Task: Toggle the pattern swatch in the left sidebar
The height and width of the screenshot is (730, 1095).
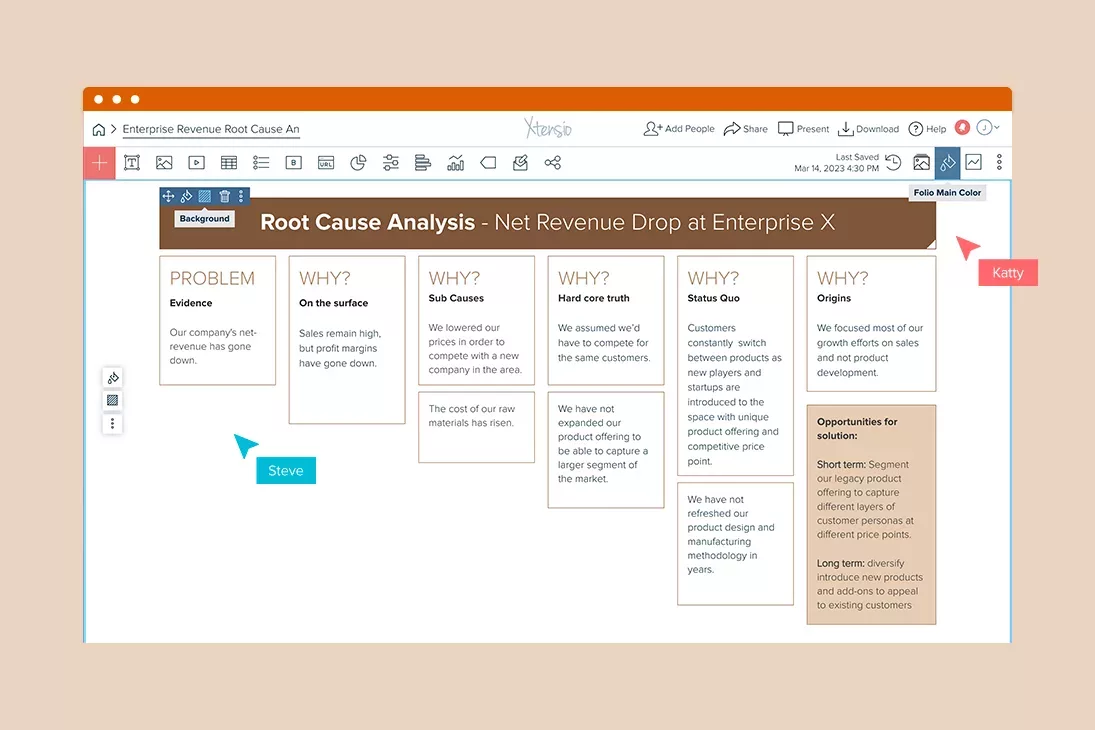Action: [112, 399]
